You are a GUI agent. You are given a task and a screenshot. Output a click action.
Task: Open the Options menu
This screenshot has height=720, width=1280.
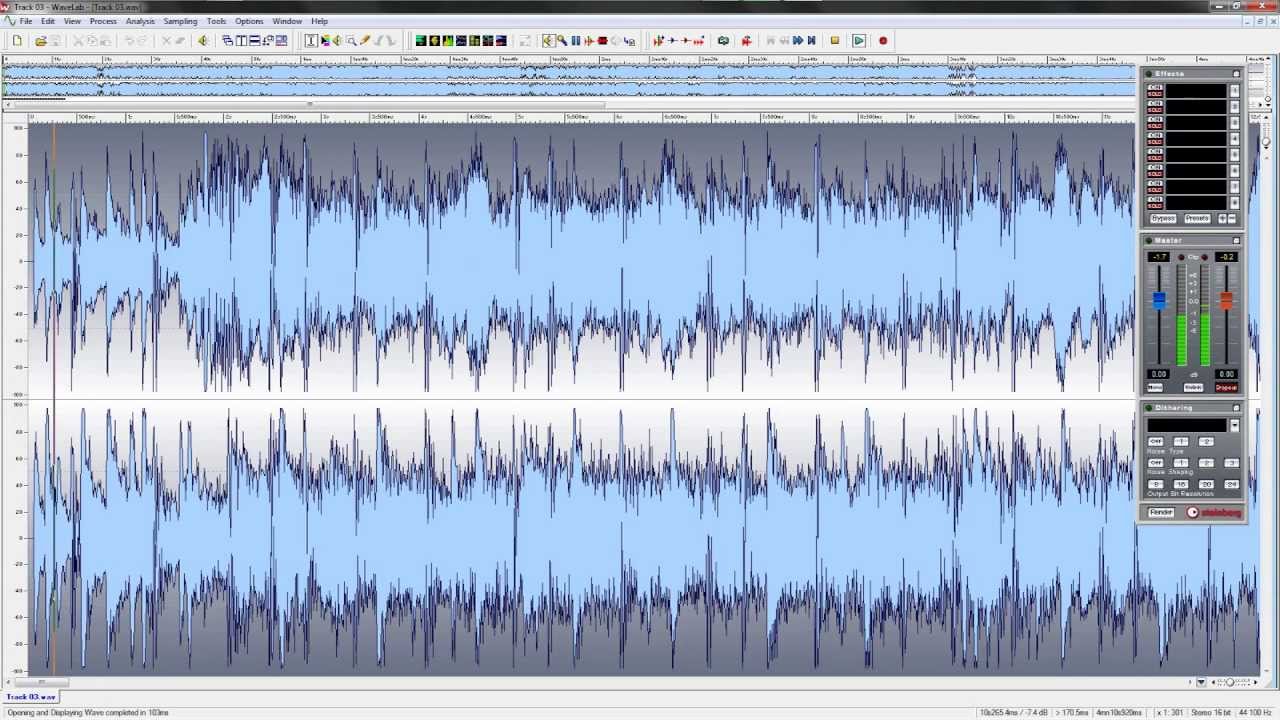point(249,21)
